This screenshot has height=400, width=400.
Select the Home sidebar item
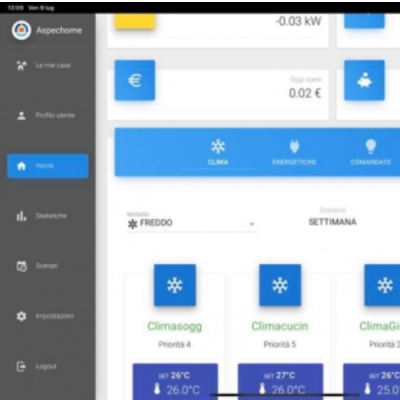tap(48, 166)
